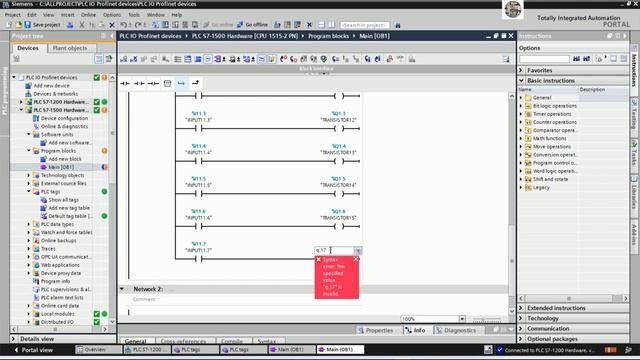This screenshot has width=640, height=360.
Task: Expand the Watch and force tables node
Action: [x=29, y=233]
